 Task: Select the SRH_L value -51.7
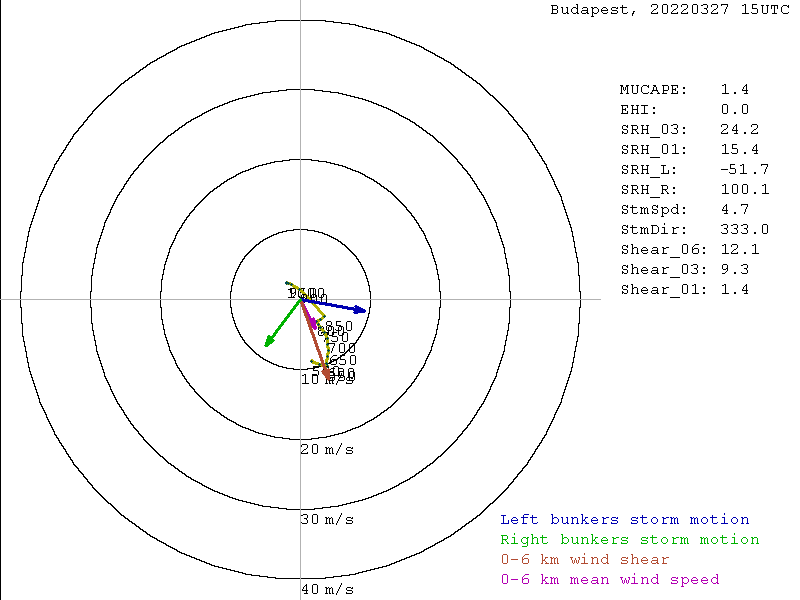pyautogui.click(x=745, y=169)
